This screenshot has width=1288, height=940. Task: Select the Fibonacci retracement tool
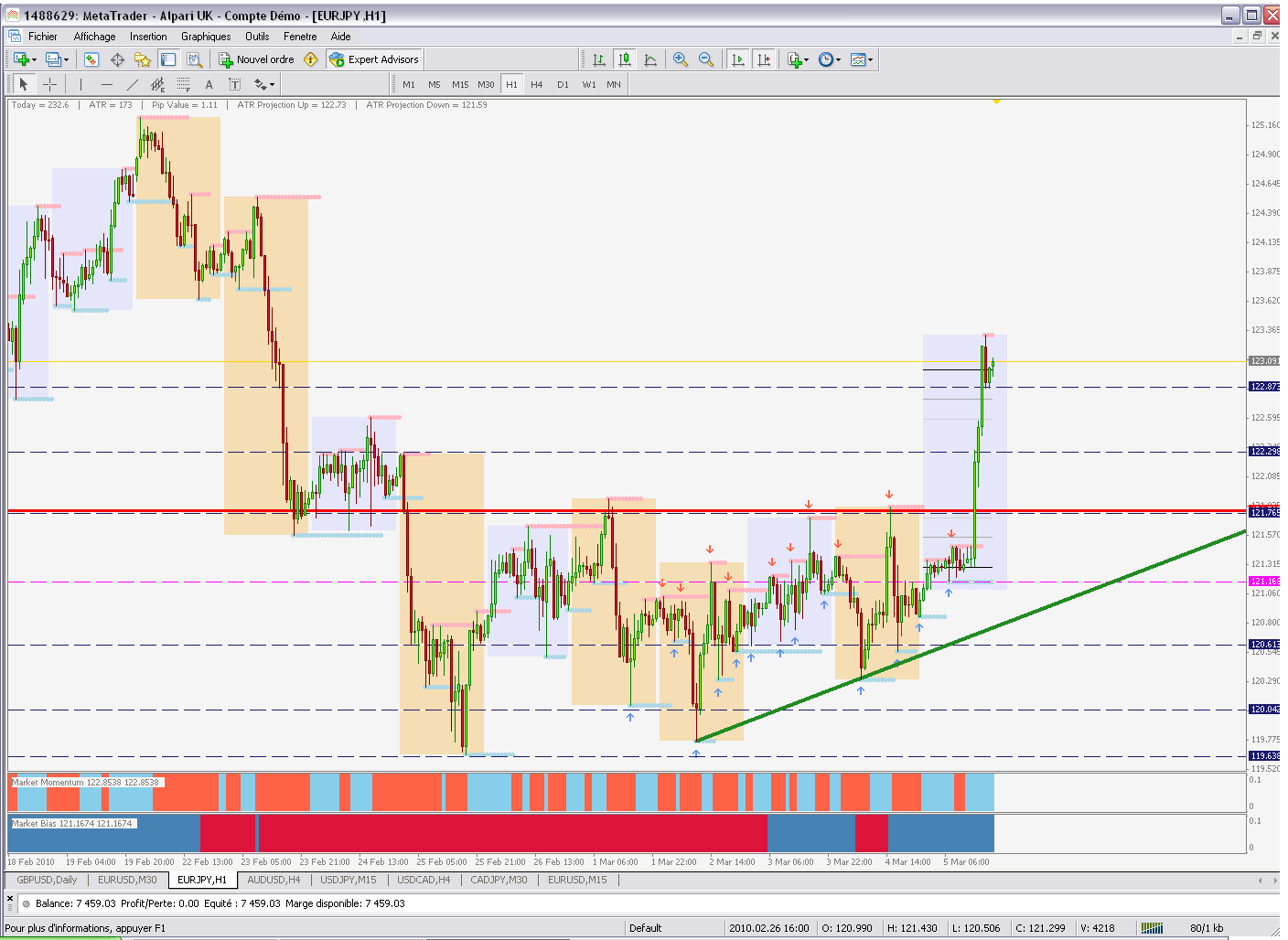(x=183, y=84)
